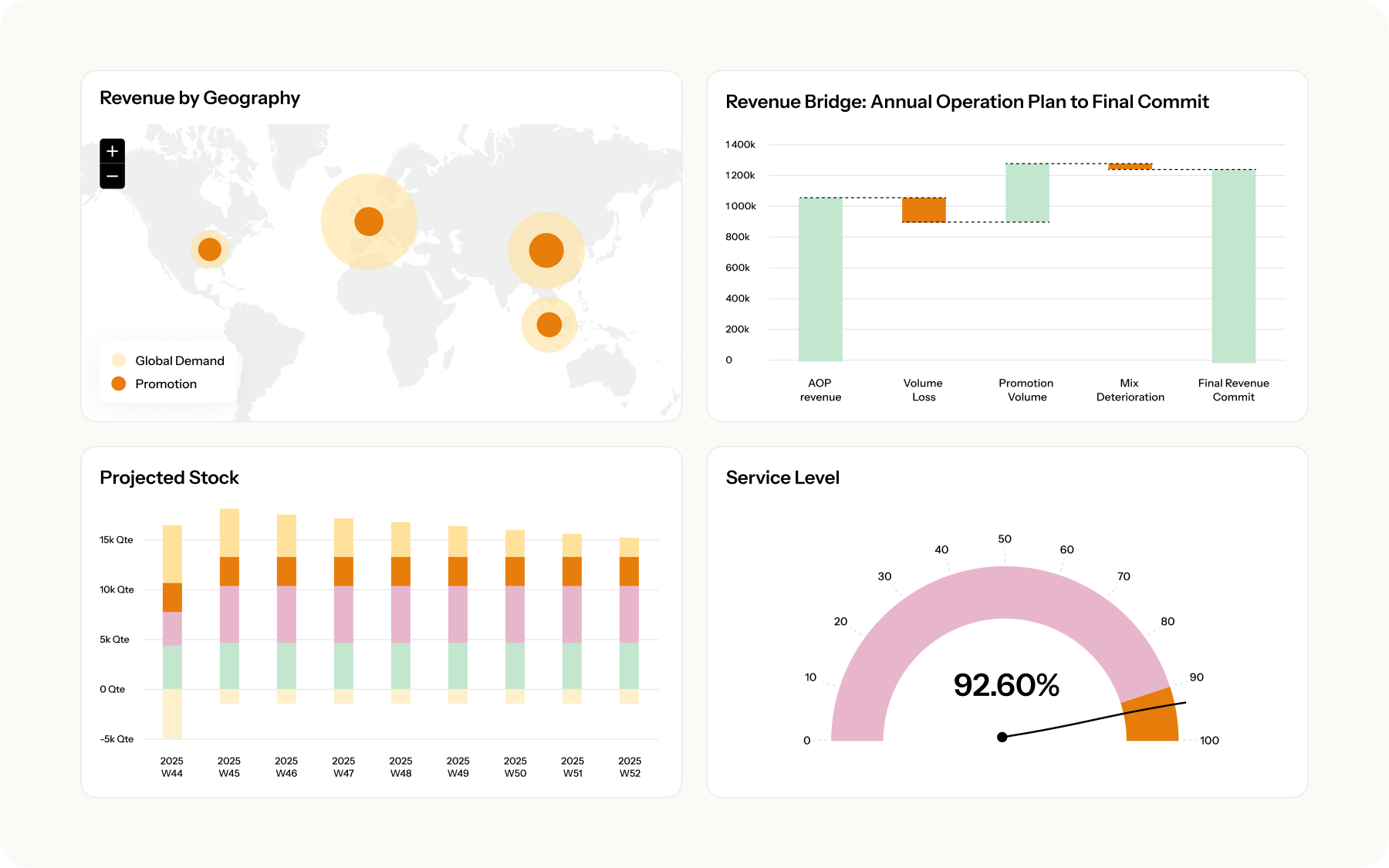
Task: Select the small Mix Deterioration bar
Action: (1130, 166)
